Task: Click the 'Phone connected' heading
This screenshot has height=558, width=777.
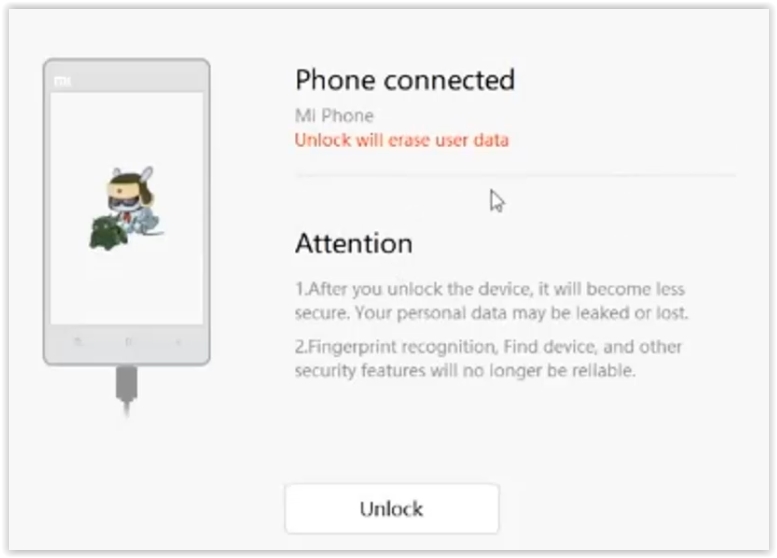Action: tap(405, 79)
